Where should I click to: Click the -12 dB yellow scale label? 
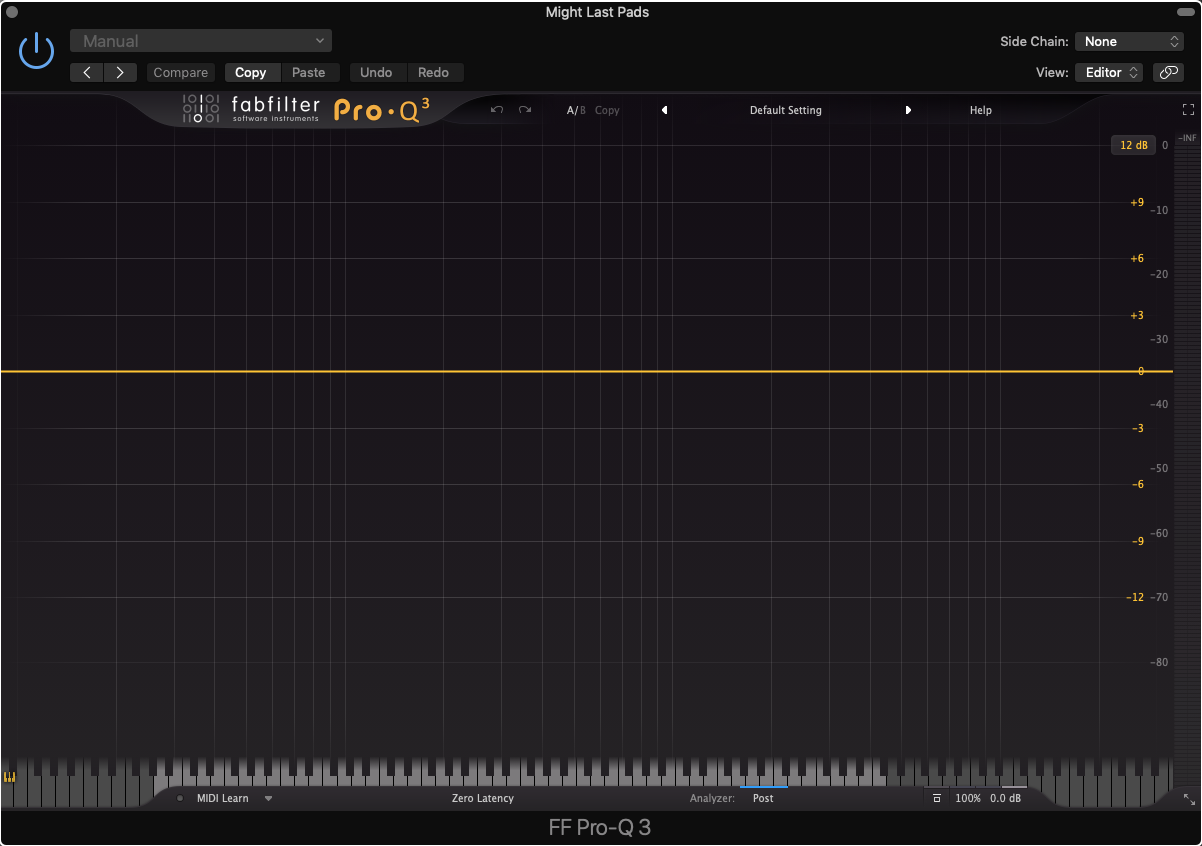click(x=1135, y=597)
